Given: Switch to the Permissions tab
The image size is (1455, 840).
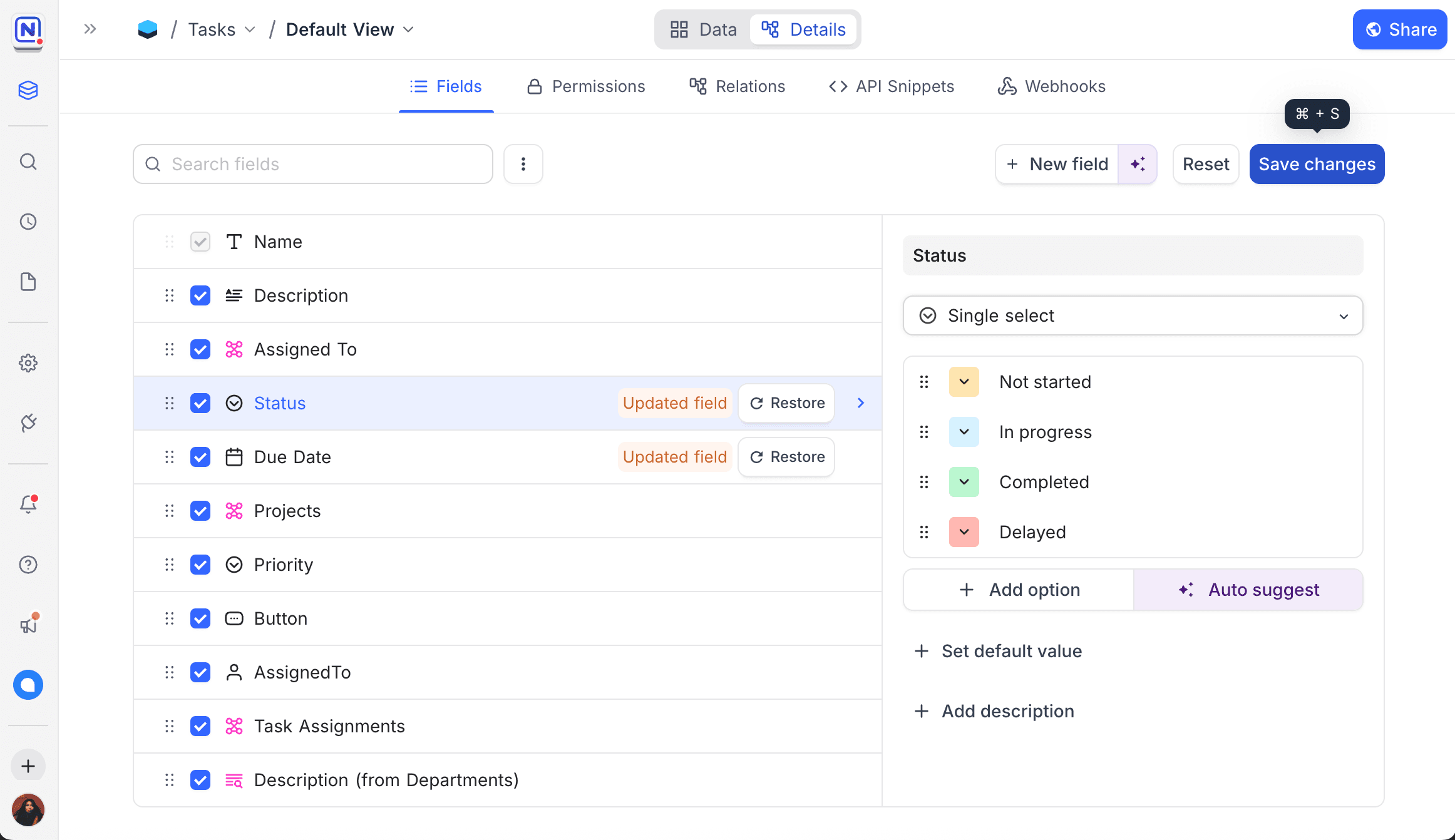Looking at the screenshot, I should pos(586,86).
